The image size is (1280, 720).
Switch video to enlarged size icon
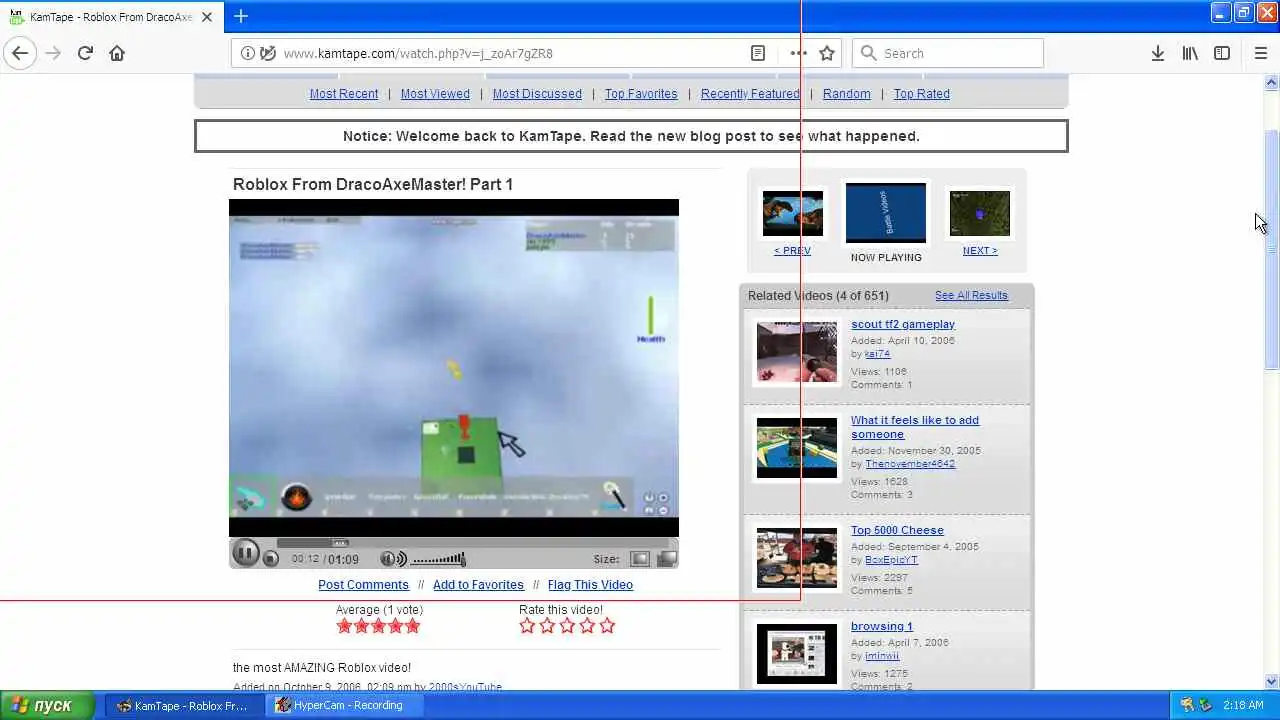[666, 559]
